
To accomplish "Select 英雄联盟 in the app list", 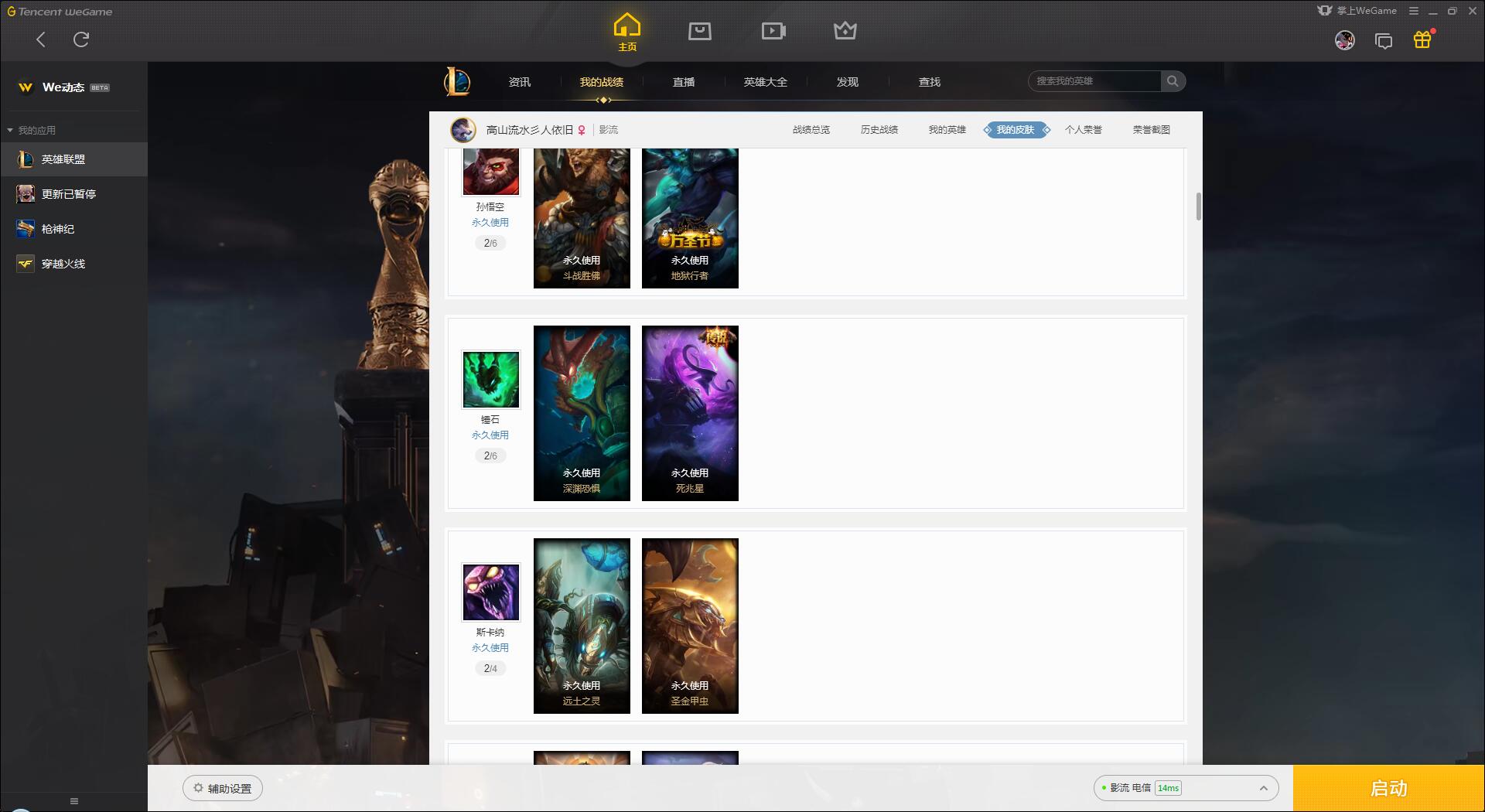I will click(x=73, y=159).
